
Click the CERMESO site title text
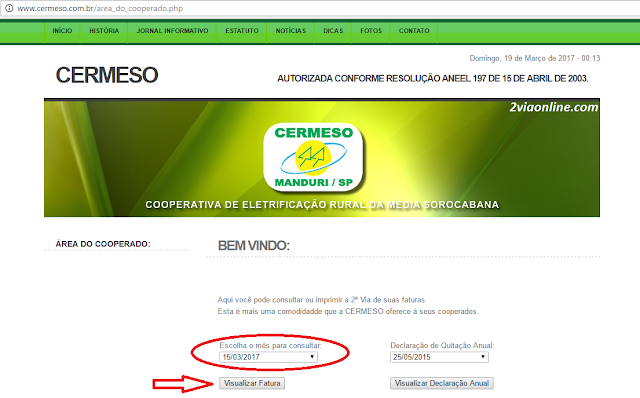coord(107,75)
